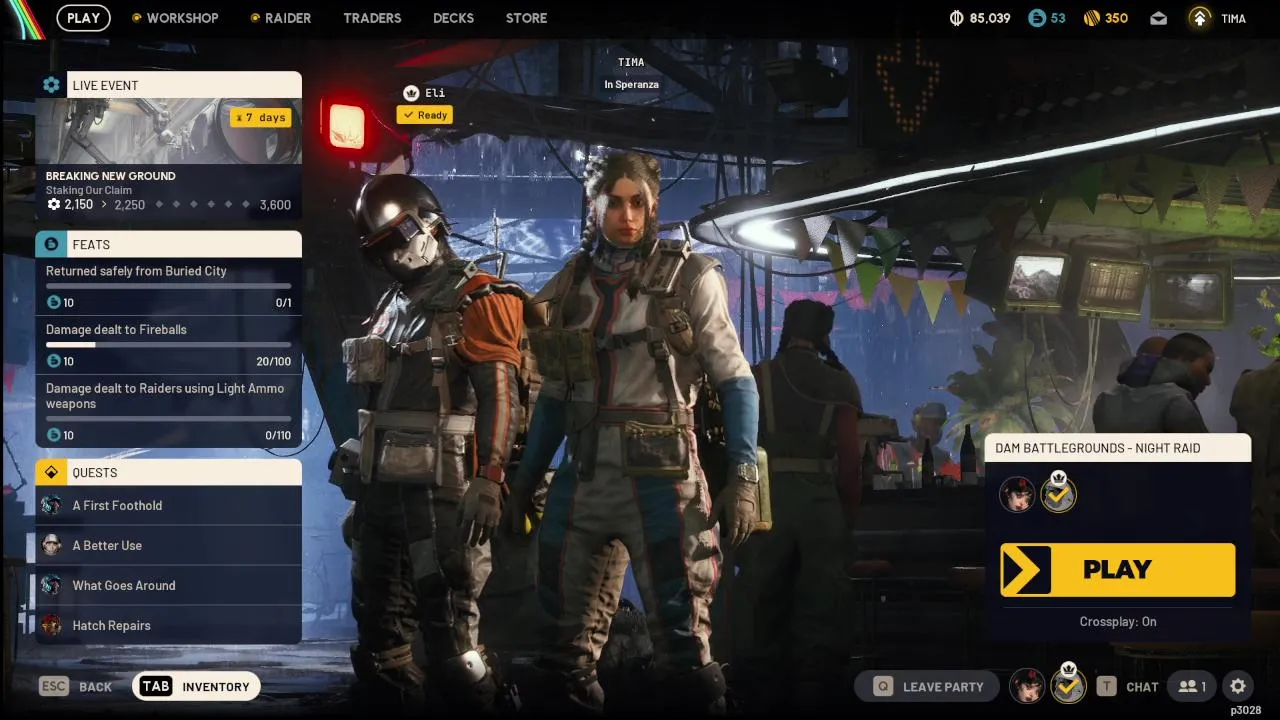Click the Buried City feat progress bar
Image resolution: width=1280 pixels, height=720 pixels.
pyautogui.click(x=168, y=286)
